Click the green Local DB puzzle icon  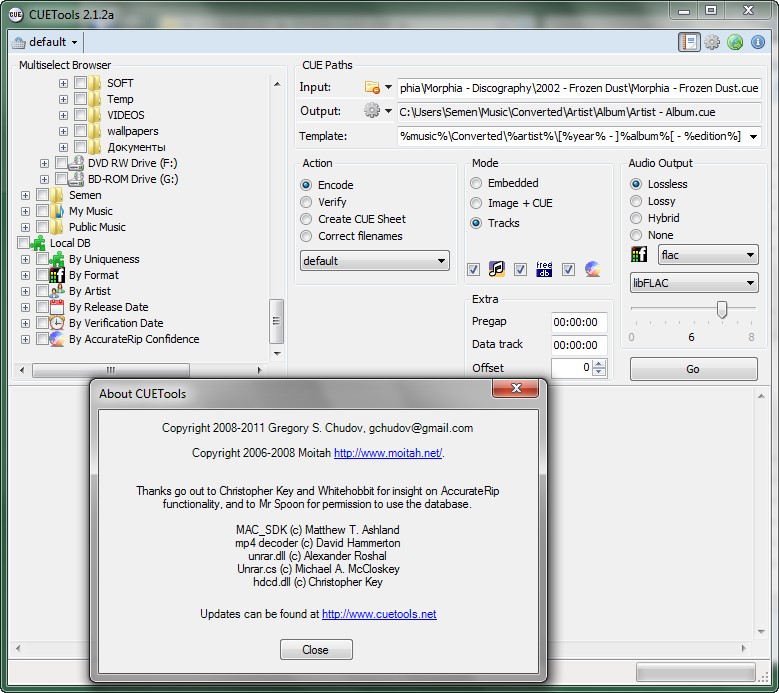(x=39, y=243)
